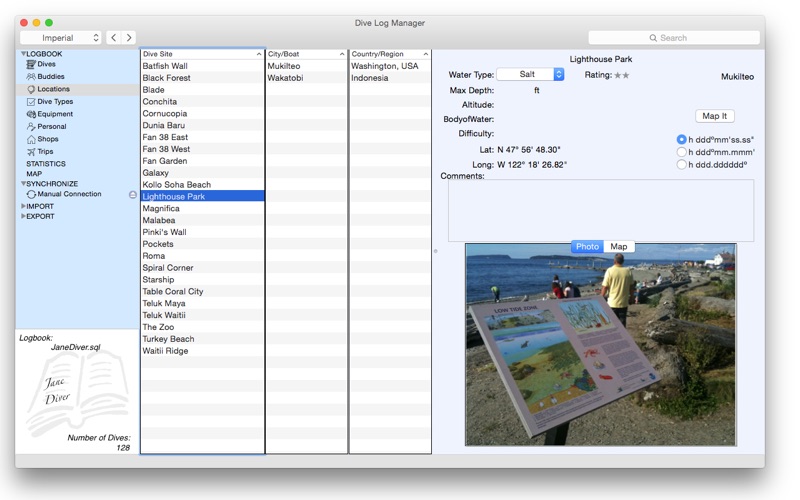This screenshot has width=800, height=500.
Task: Open the Trips airplane icon
Action: pyautogui.click(x=31, y=152)
